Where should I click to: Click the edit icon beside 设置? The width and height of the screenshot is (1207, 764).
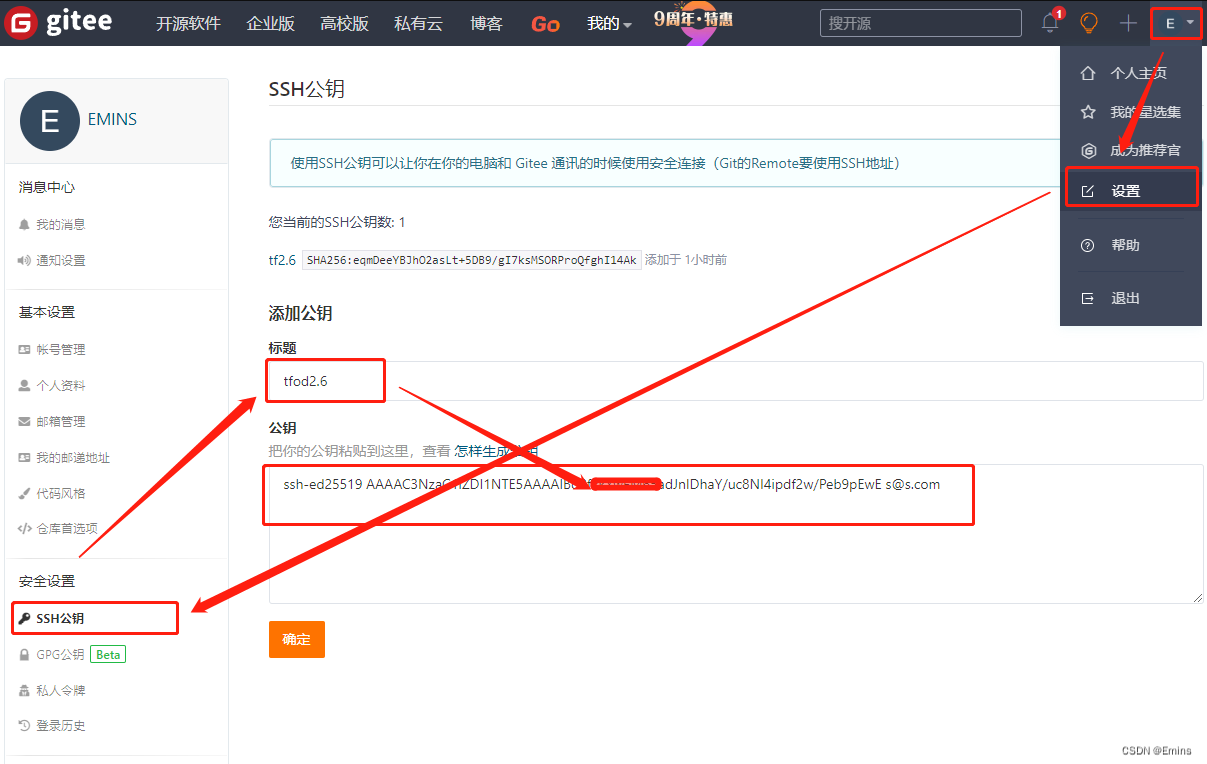pyautogui.click(x=1089, y=190)
